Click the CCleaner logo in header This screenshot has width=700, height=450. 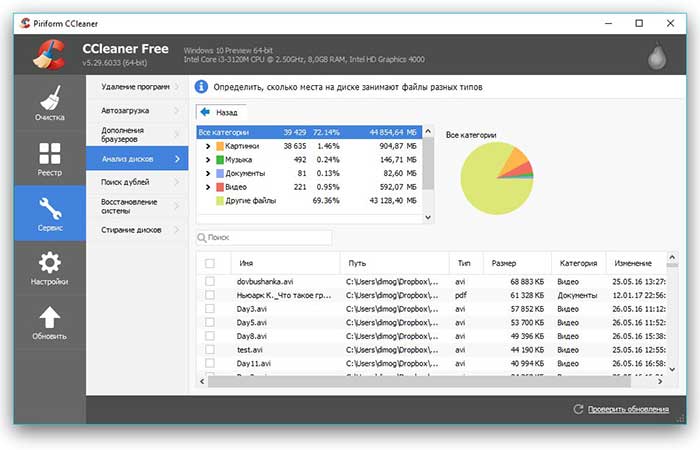pyautogui.click(x=50, y=55)
